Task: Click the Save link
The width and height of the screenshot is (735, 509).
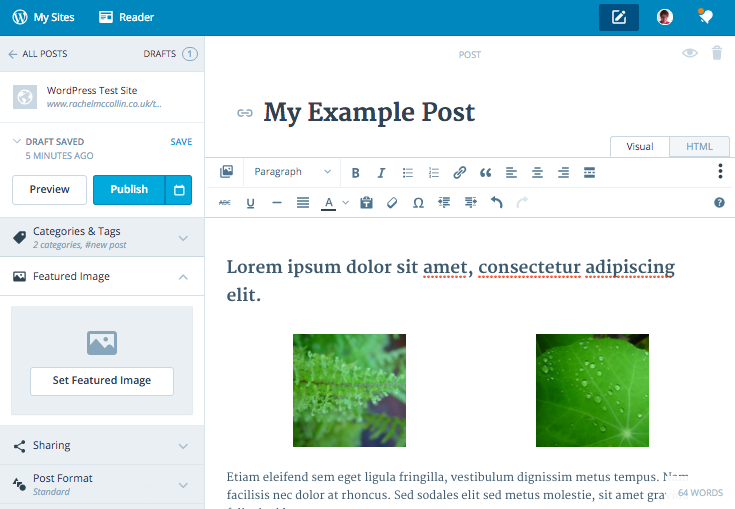Action: click(181, 142)
